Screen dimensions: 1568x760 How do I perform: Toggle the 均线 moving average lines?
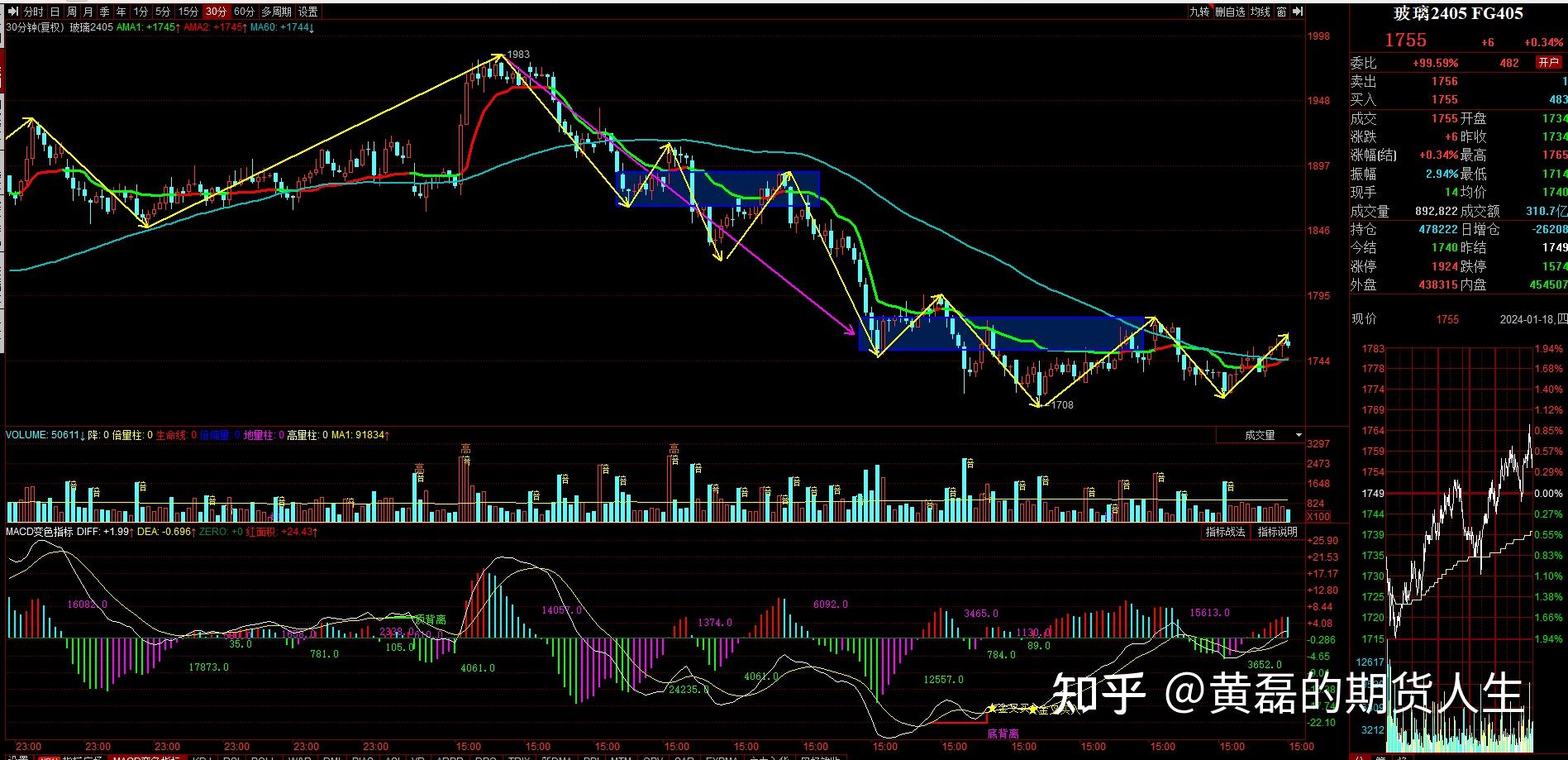click(1260, 12)
